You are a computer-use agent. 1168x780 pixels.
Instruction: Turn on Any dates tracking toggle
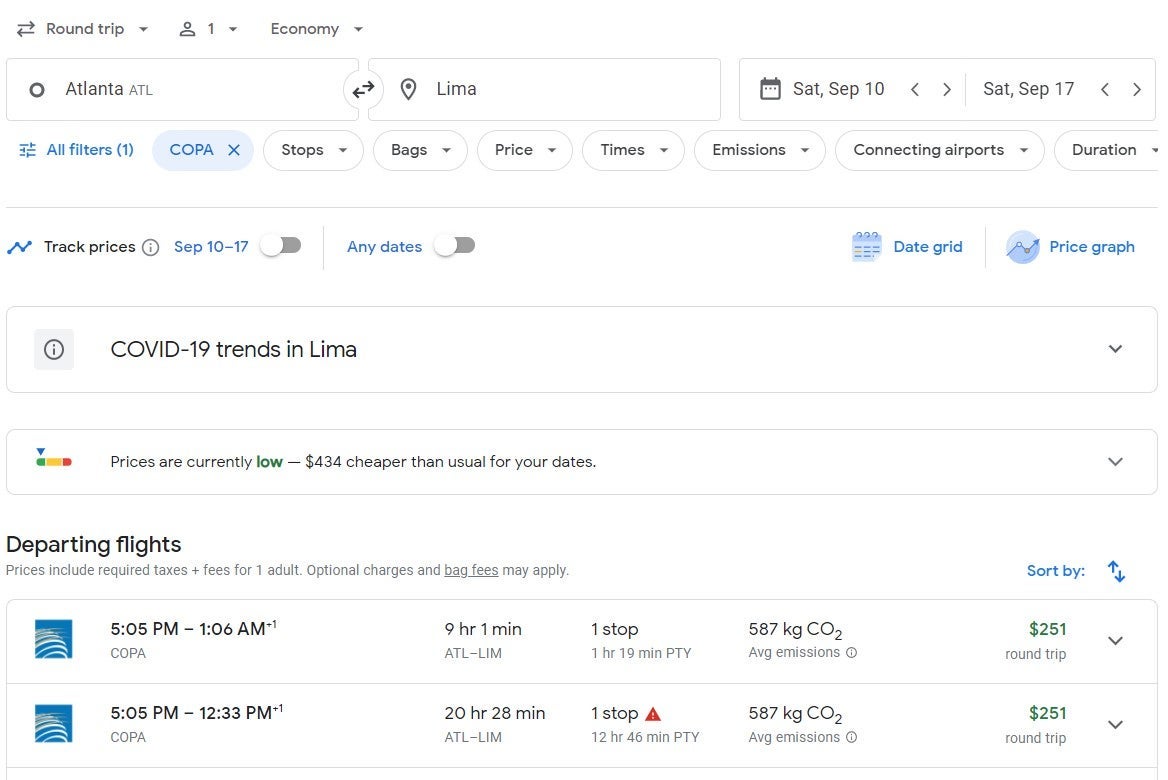[x=455, y=246]
